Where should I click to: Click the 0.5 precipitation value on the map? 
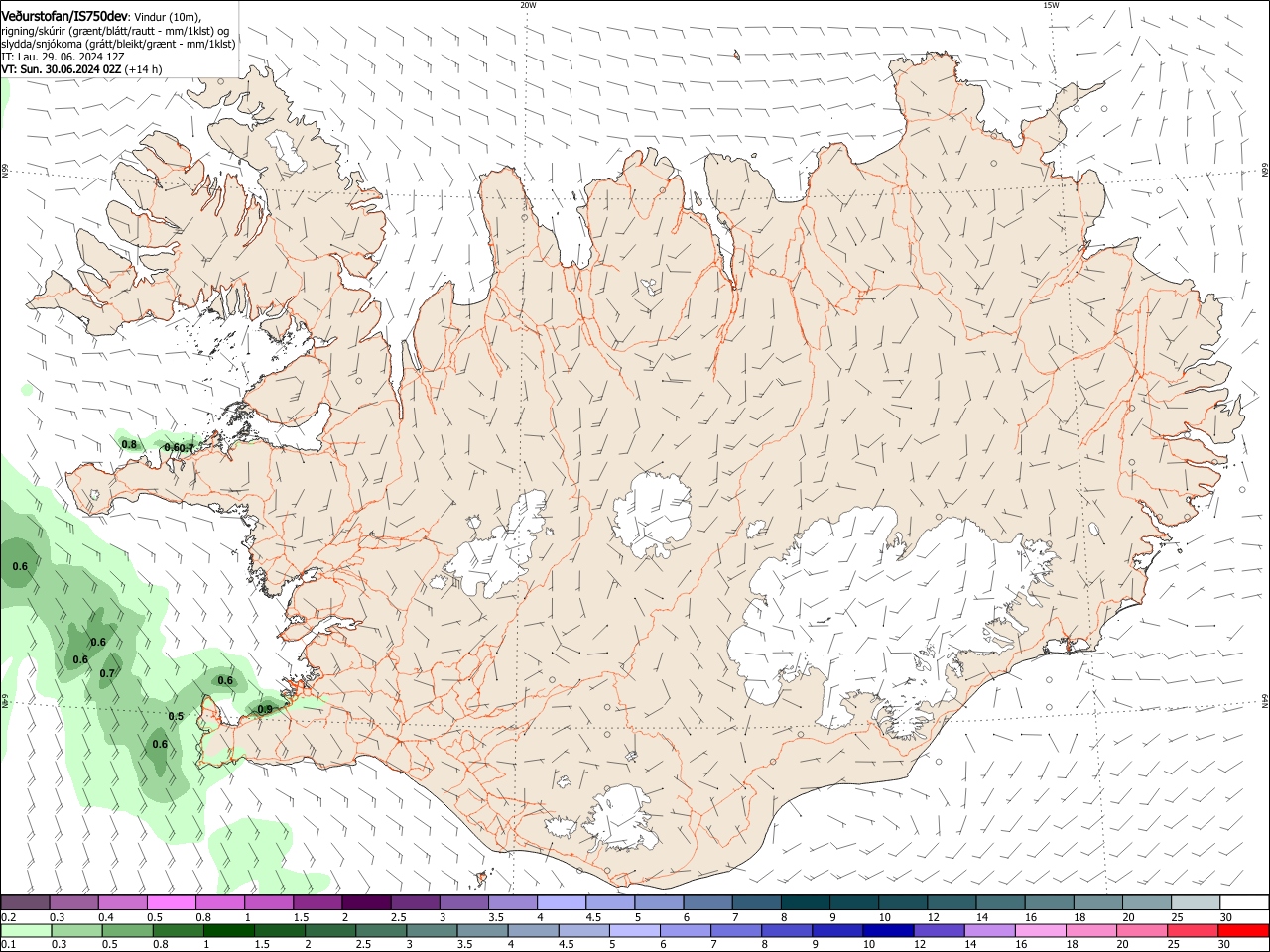click(x=176, y=716)
